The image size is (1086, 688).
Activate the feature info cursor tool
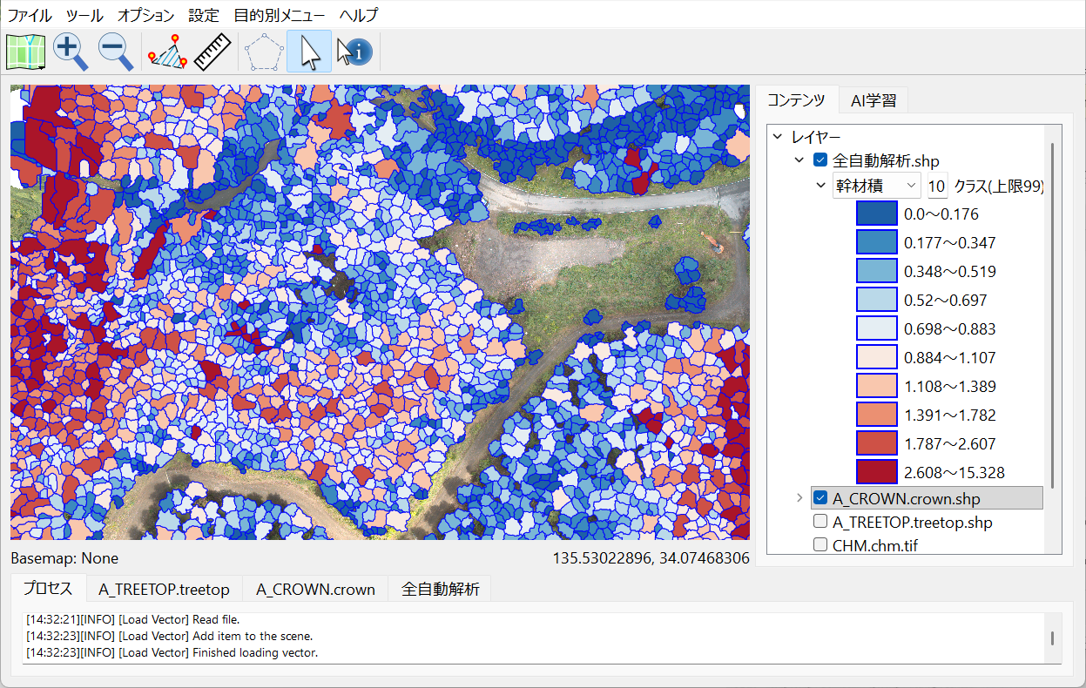point(354,52)
